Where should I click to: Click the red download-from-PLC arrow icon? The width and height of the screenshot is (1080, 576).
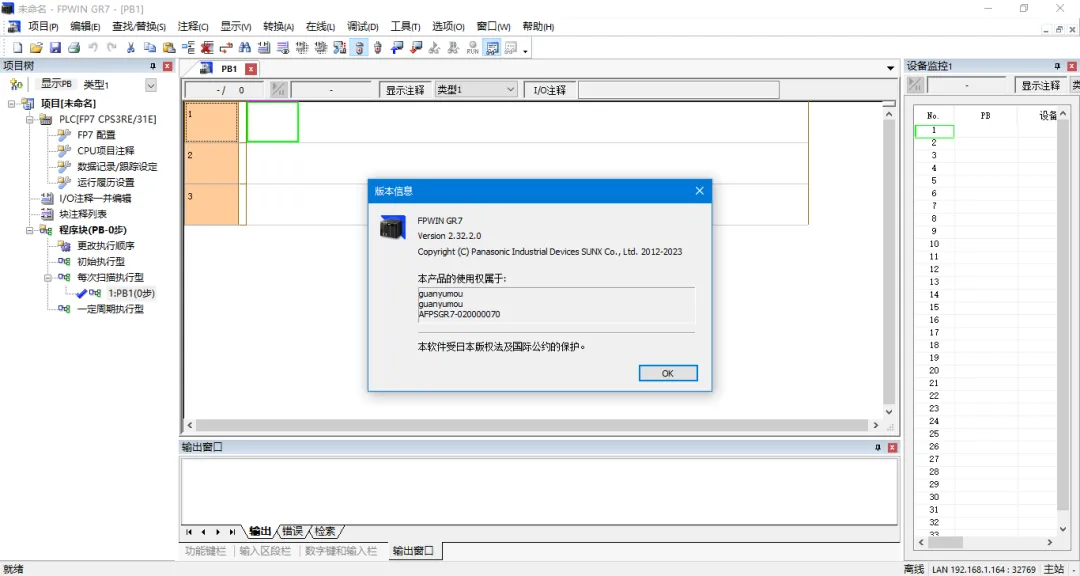pos(415,48)
